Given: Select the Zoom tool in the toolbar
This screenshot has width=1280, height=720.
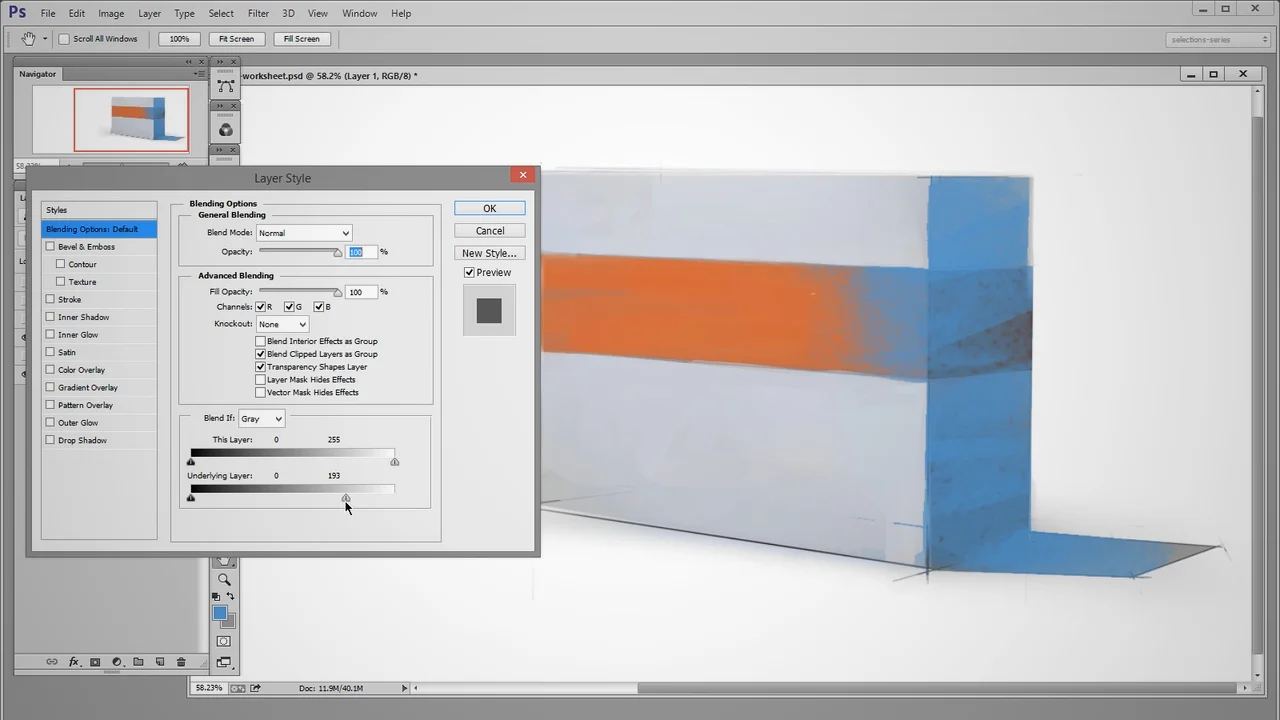Looking at the screenshot, I should click(x=224, y=580).
